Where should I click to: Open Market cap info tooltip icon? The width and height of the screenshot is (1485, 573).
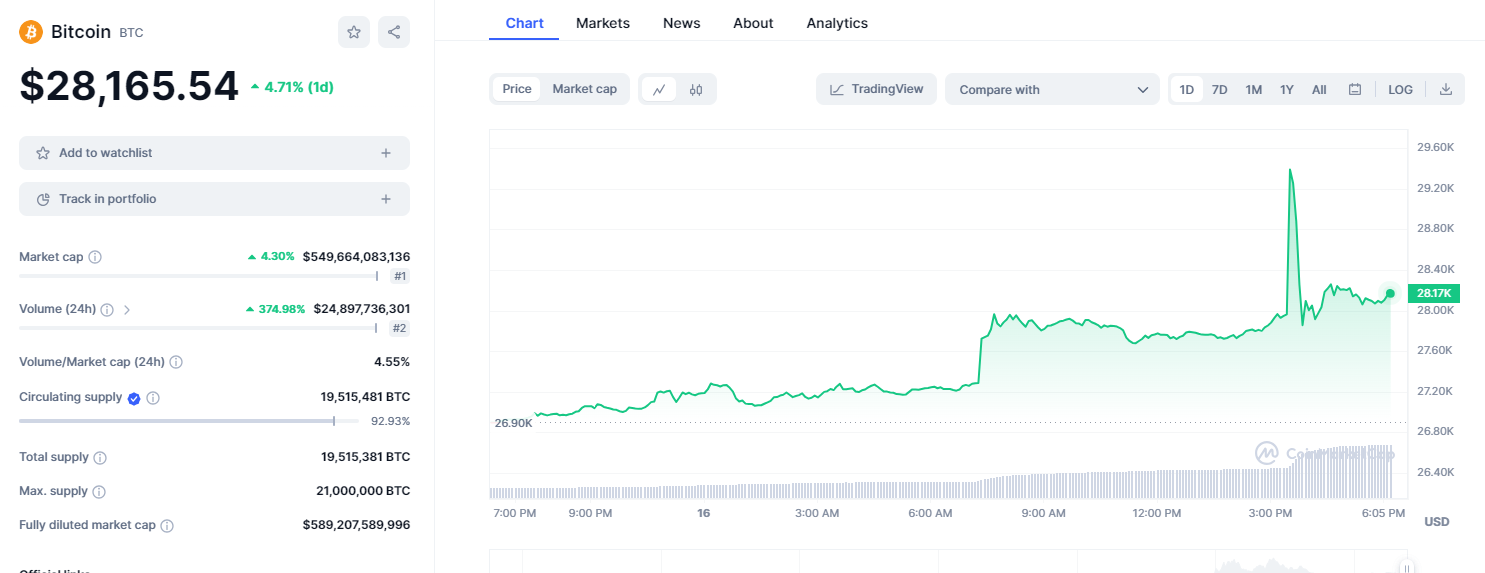click(95, 257)
